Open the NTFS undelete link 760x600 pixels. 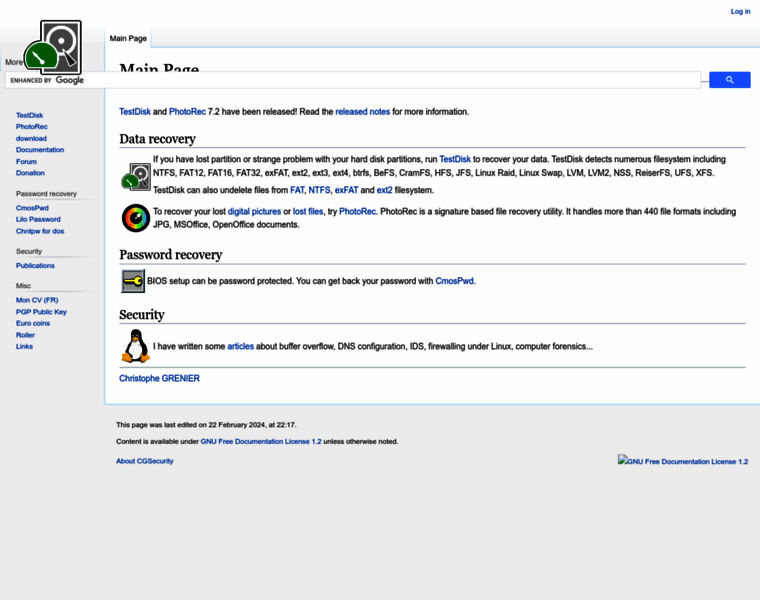coord(319,190)
